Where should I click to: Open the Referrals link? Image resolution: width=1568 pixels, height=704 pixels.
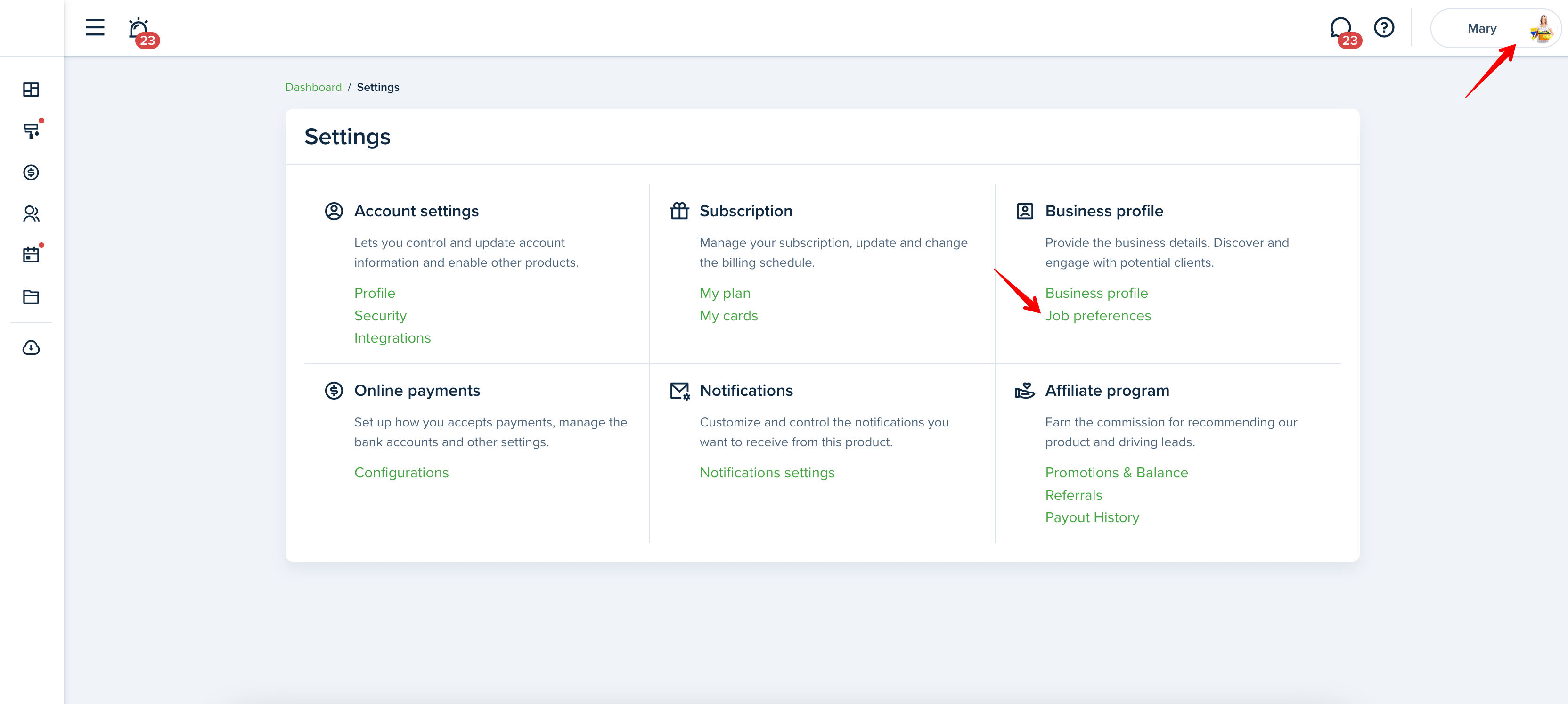[x=1074, y=495]
